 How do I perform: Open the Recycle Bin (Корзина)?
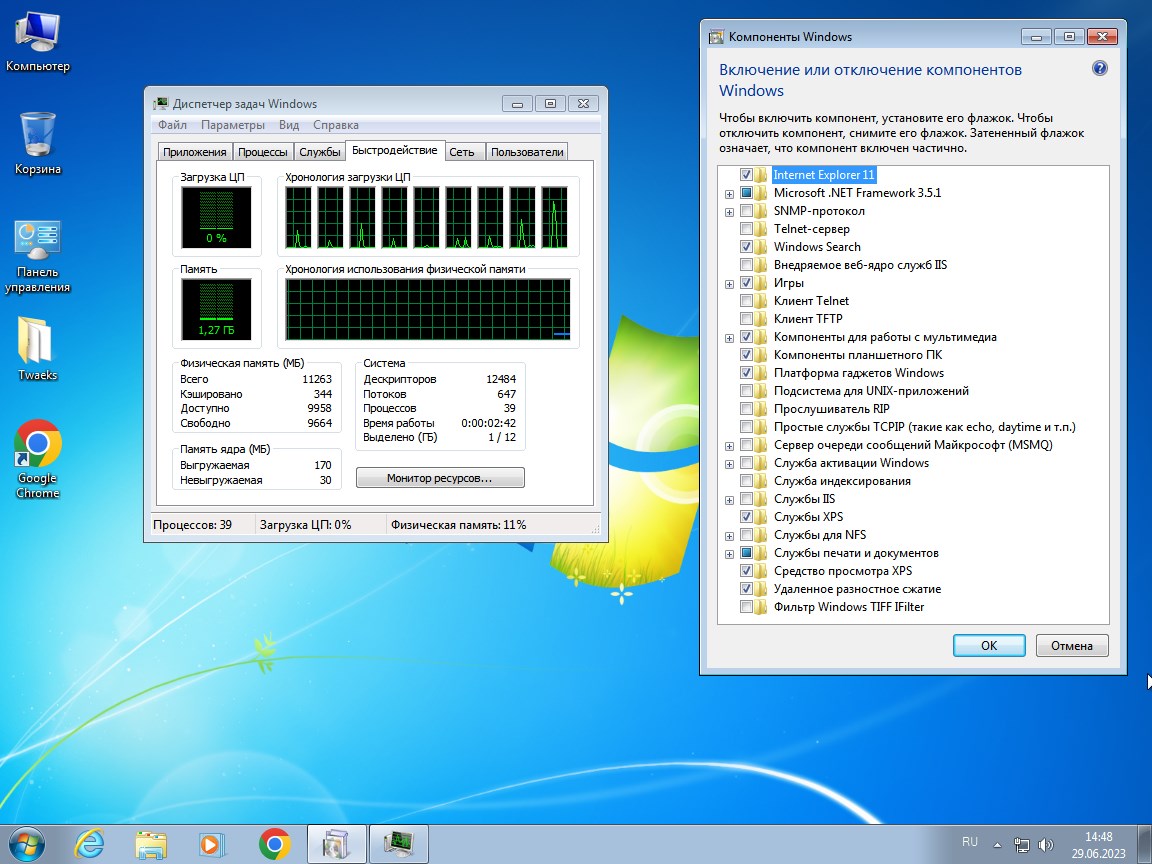[x=37, y=135]
